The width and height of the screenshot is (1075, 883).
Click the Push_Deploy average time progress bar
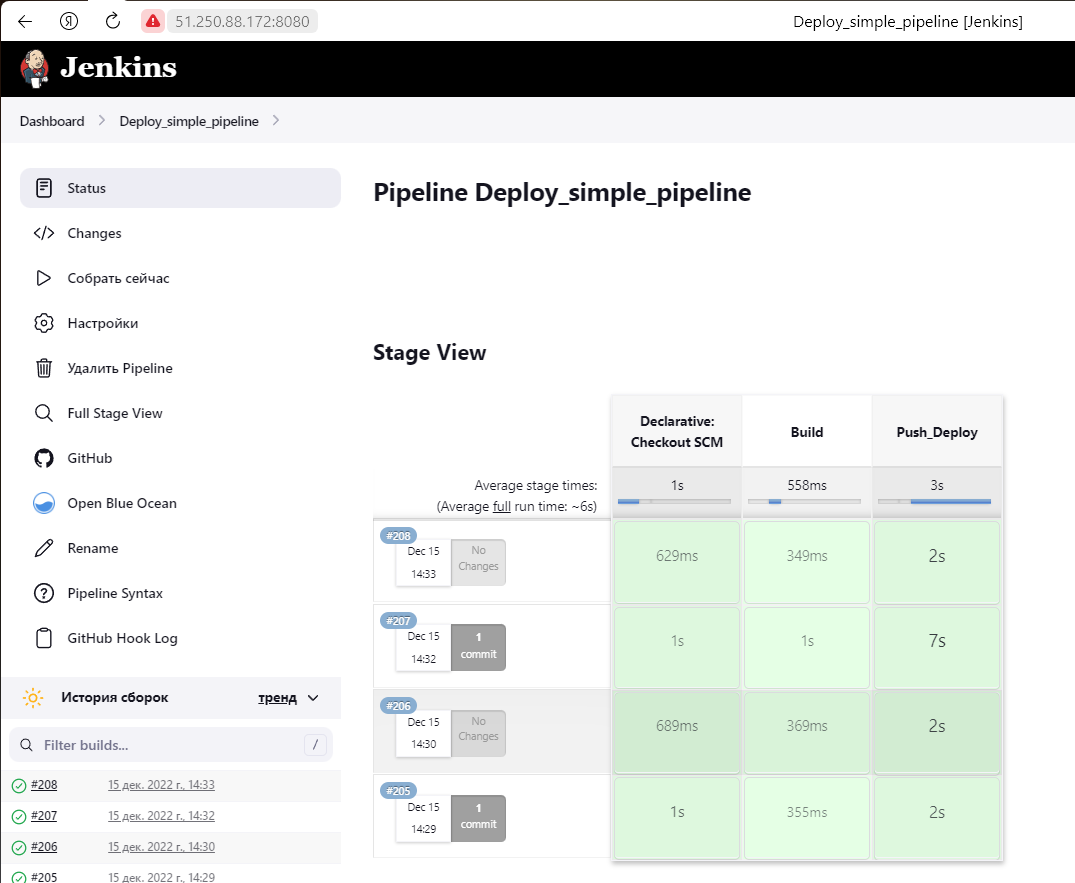934,501
